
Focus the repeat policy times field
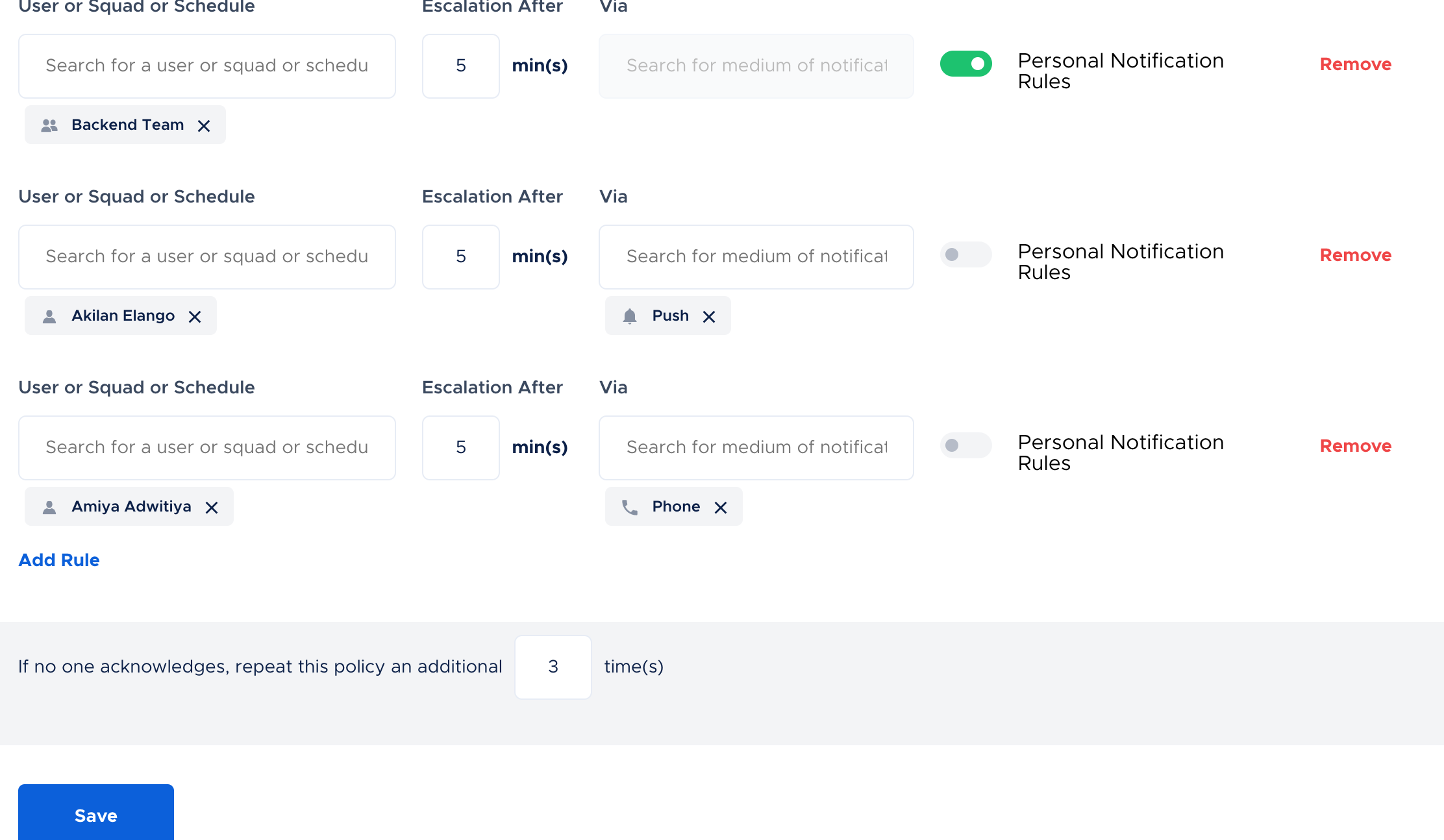point(553,667)
